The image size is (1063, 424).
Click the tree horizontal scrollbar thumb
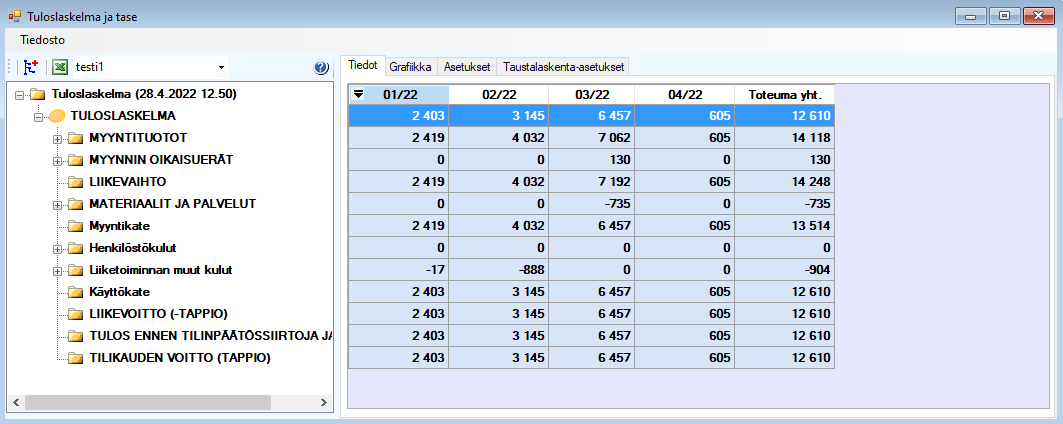[x=147, y=402]
